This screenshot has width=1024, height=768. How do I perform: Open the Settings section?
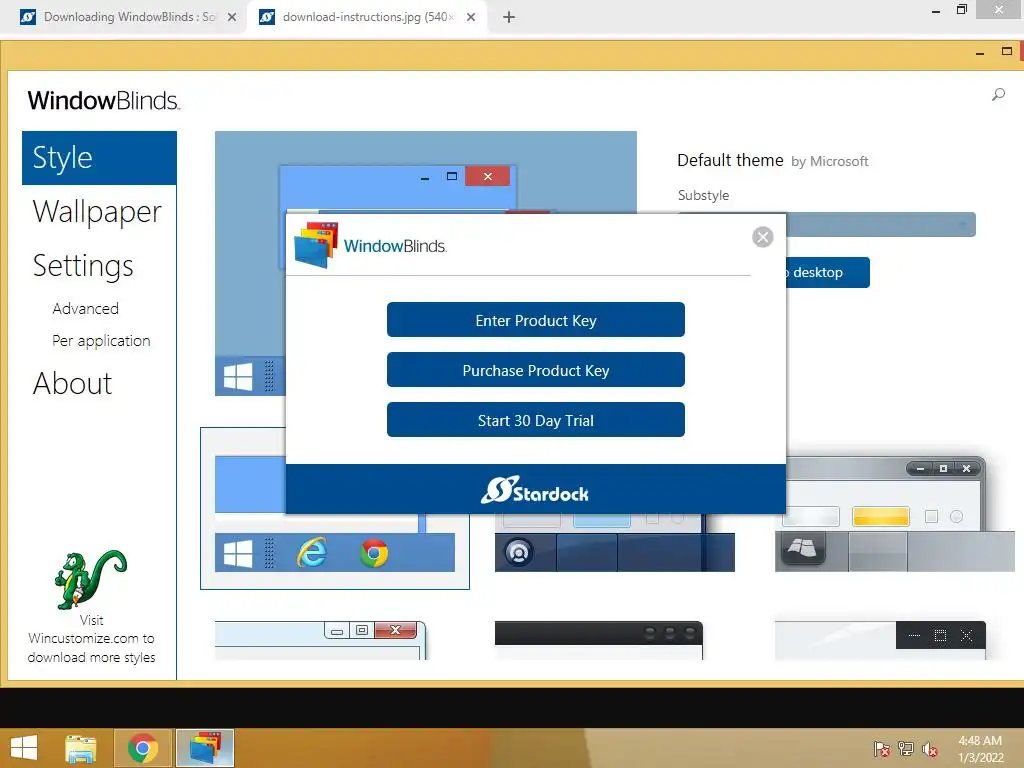[83, 266]
